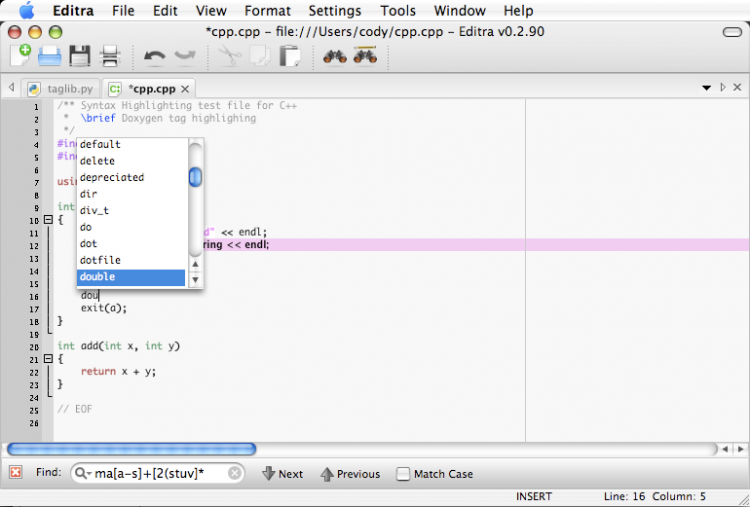Select 'div_t' in autocomplete list
The width and height of the screenshot is (750, 507).
point(131,210)
